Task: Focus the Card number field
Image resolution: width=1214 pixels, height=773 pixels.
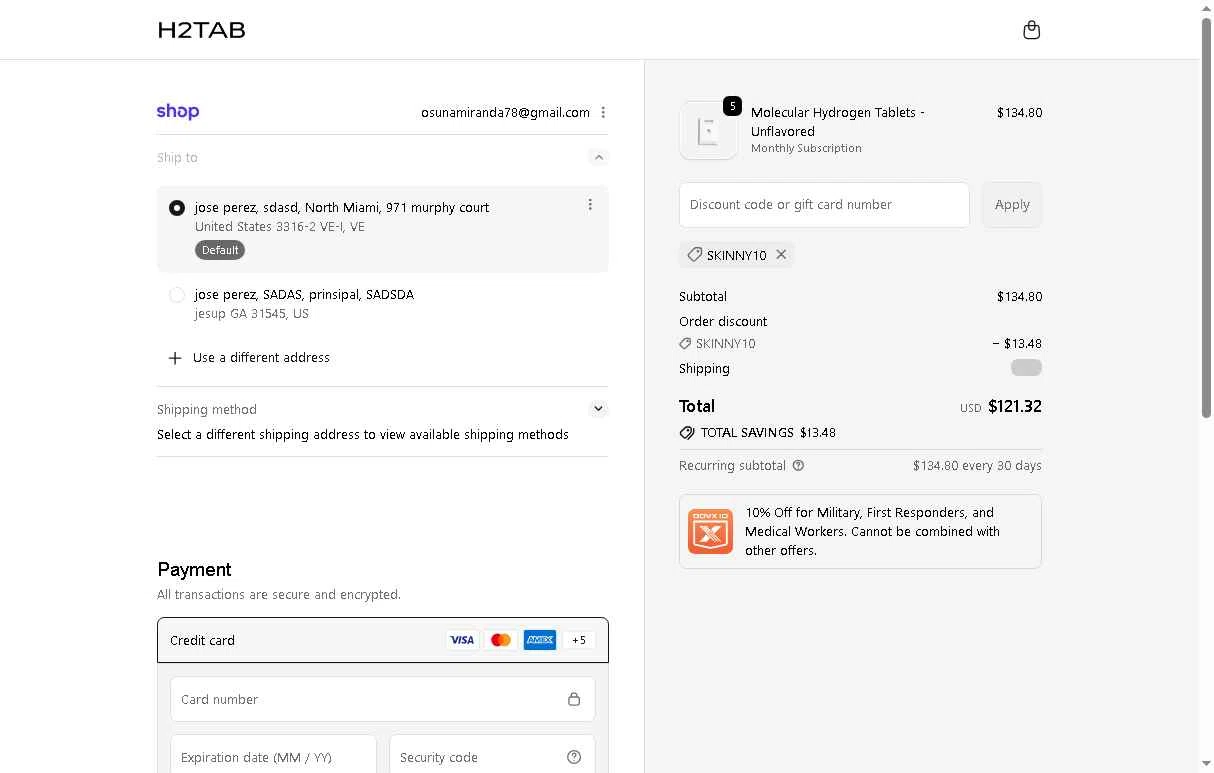Action: [383, 699]
